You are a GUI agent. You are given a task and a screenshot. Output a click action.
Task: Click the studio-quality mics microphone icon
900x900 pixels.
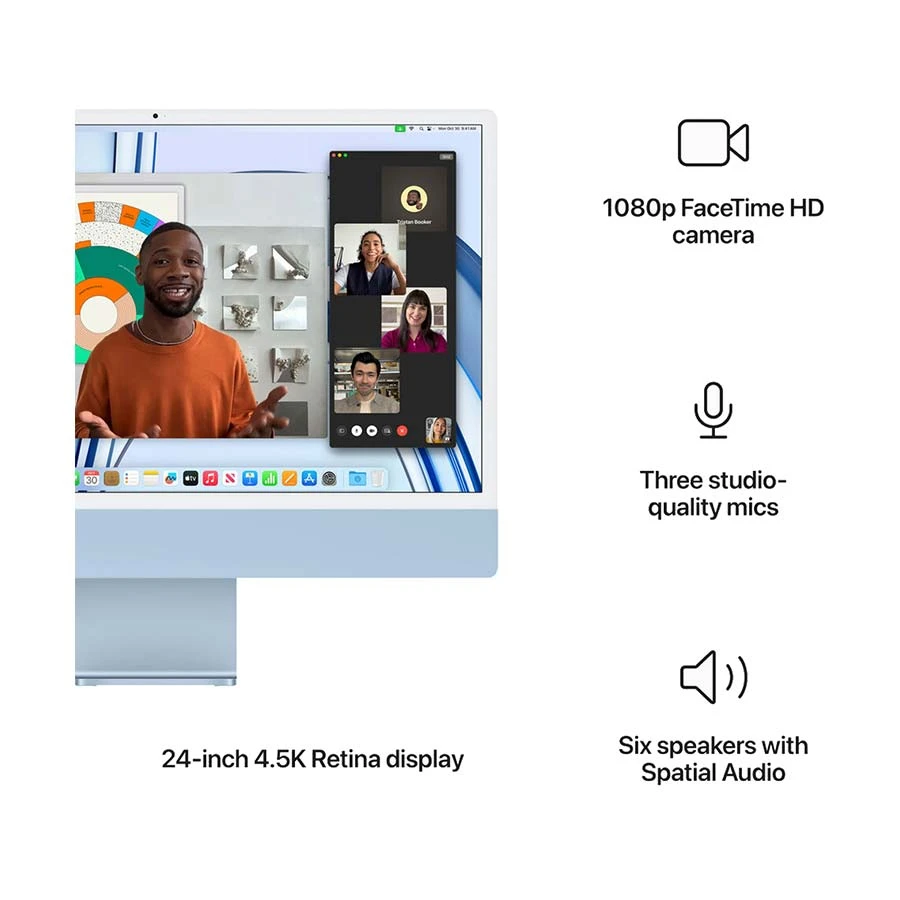point(713,410)
